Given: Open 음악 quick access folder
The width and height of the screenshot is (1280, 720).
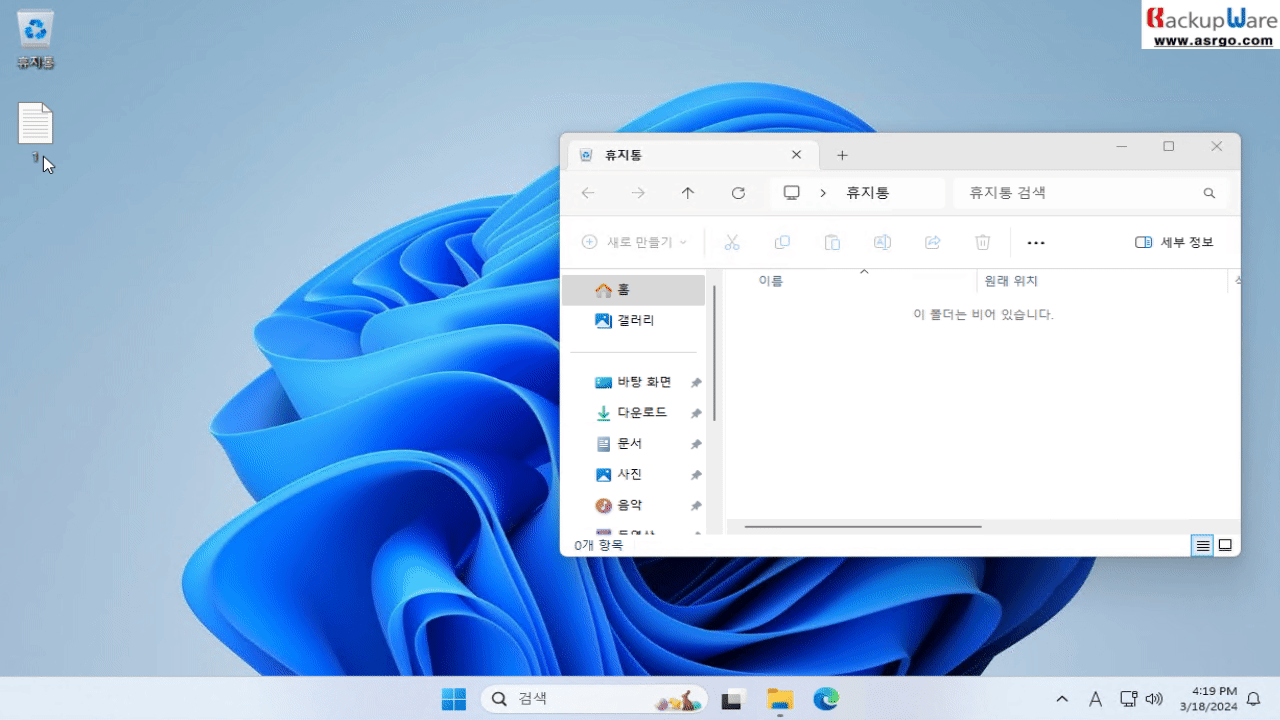Looking at the screenshot, I should point(633,506).
